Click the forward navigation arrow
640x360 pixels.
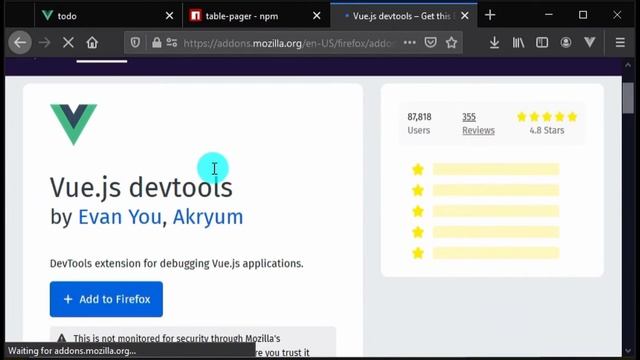coord(44,42)
